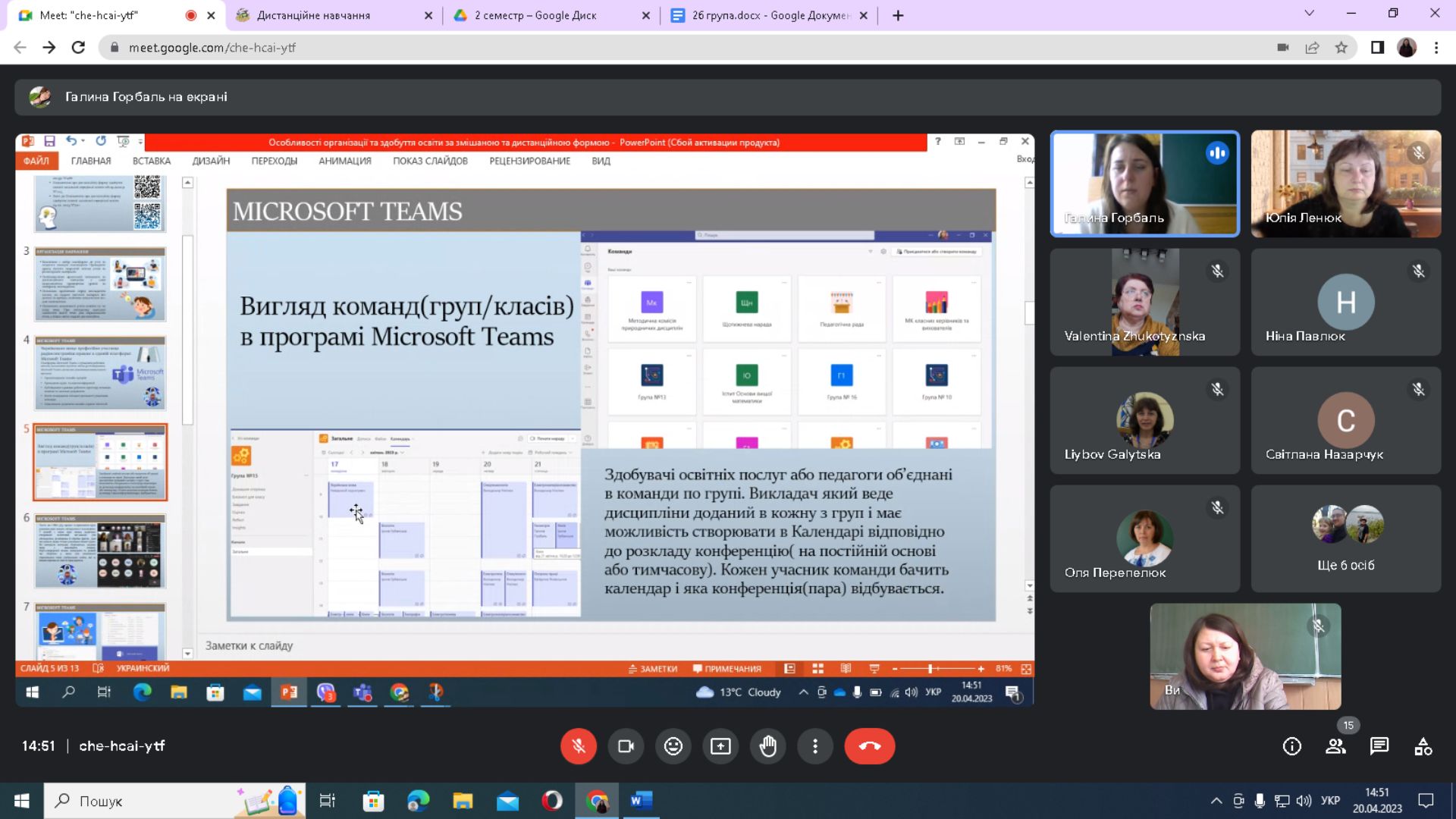Switch to Дистанційне навчання tab
Viewport: 1456px width, 819px height.
[x=333, y=15]
